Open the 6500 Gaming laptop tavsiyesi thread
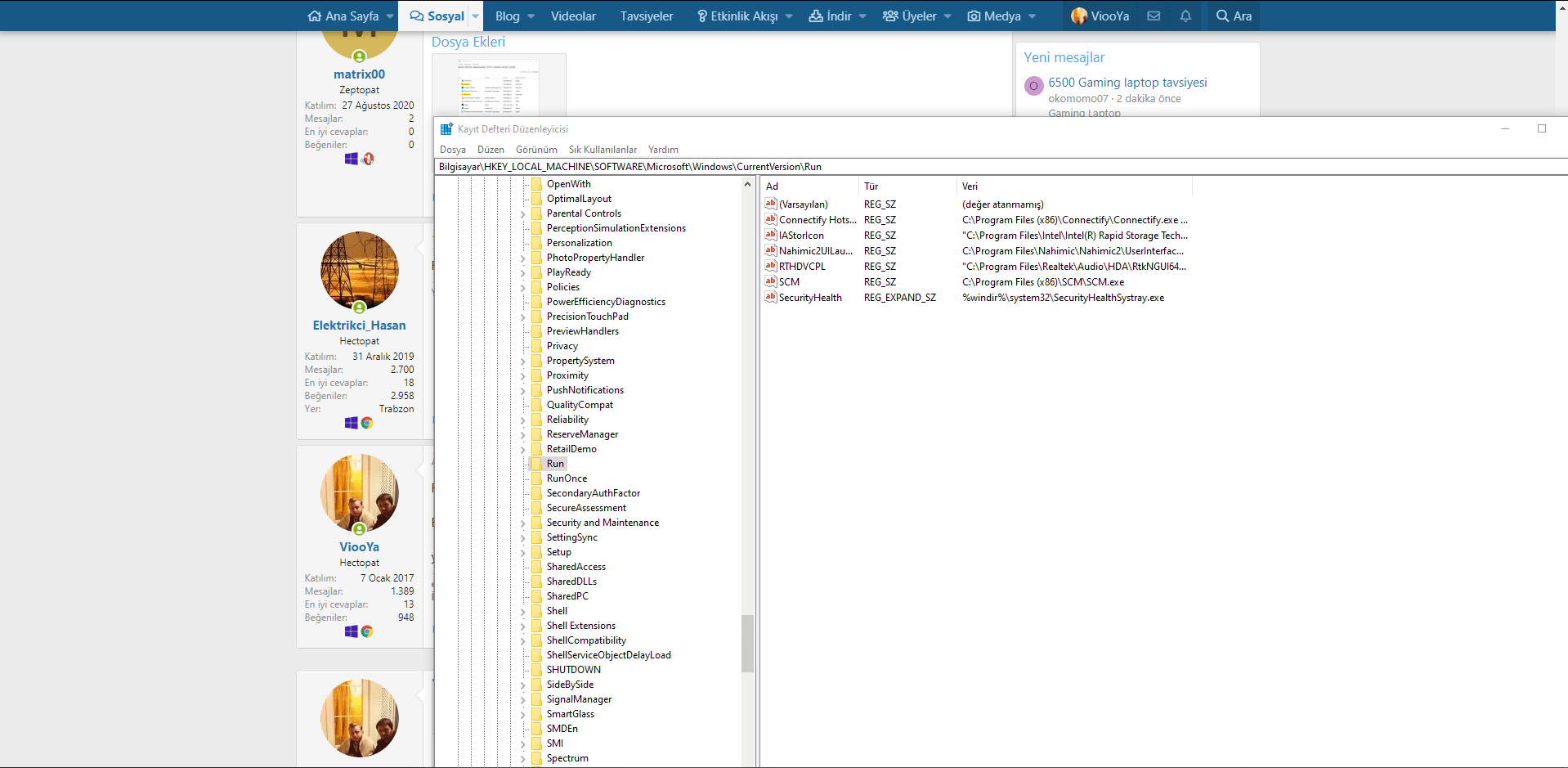This screenshot has width=1568, height=768. (x=1127, y=83)
